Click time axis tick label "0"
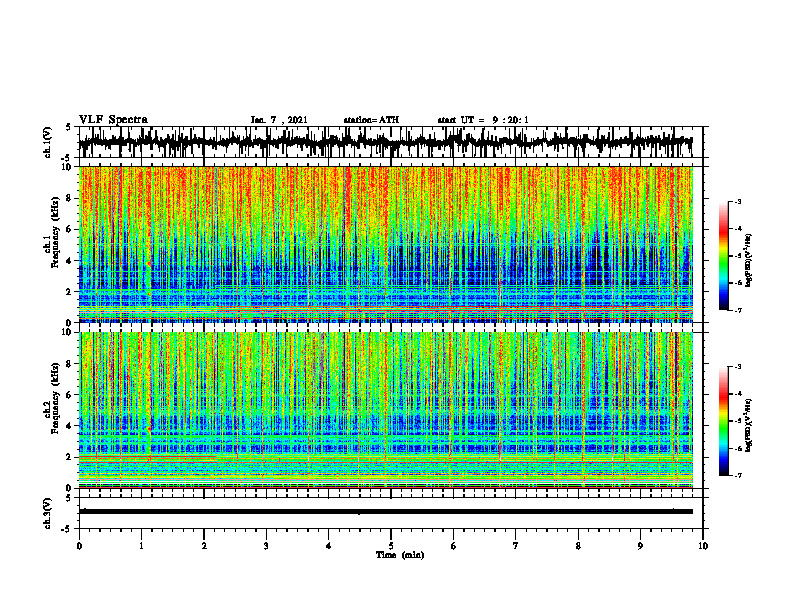 (x=79, y=546)
